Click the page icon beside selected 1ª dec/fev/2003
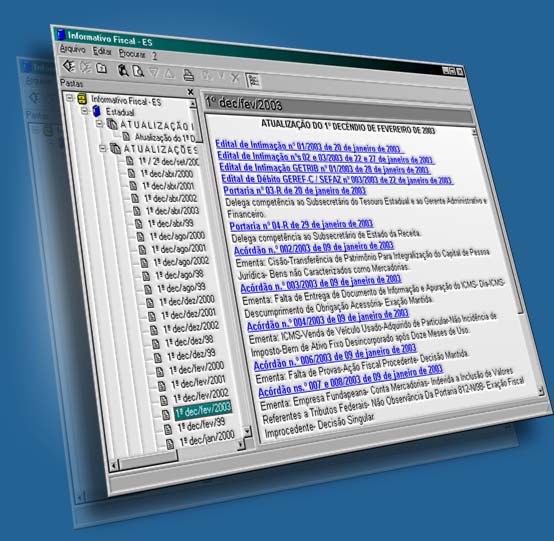 coord(166,414)
